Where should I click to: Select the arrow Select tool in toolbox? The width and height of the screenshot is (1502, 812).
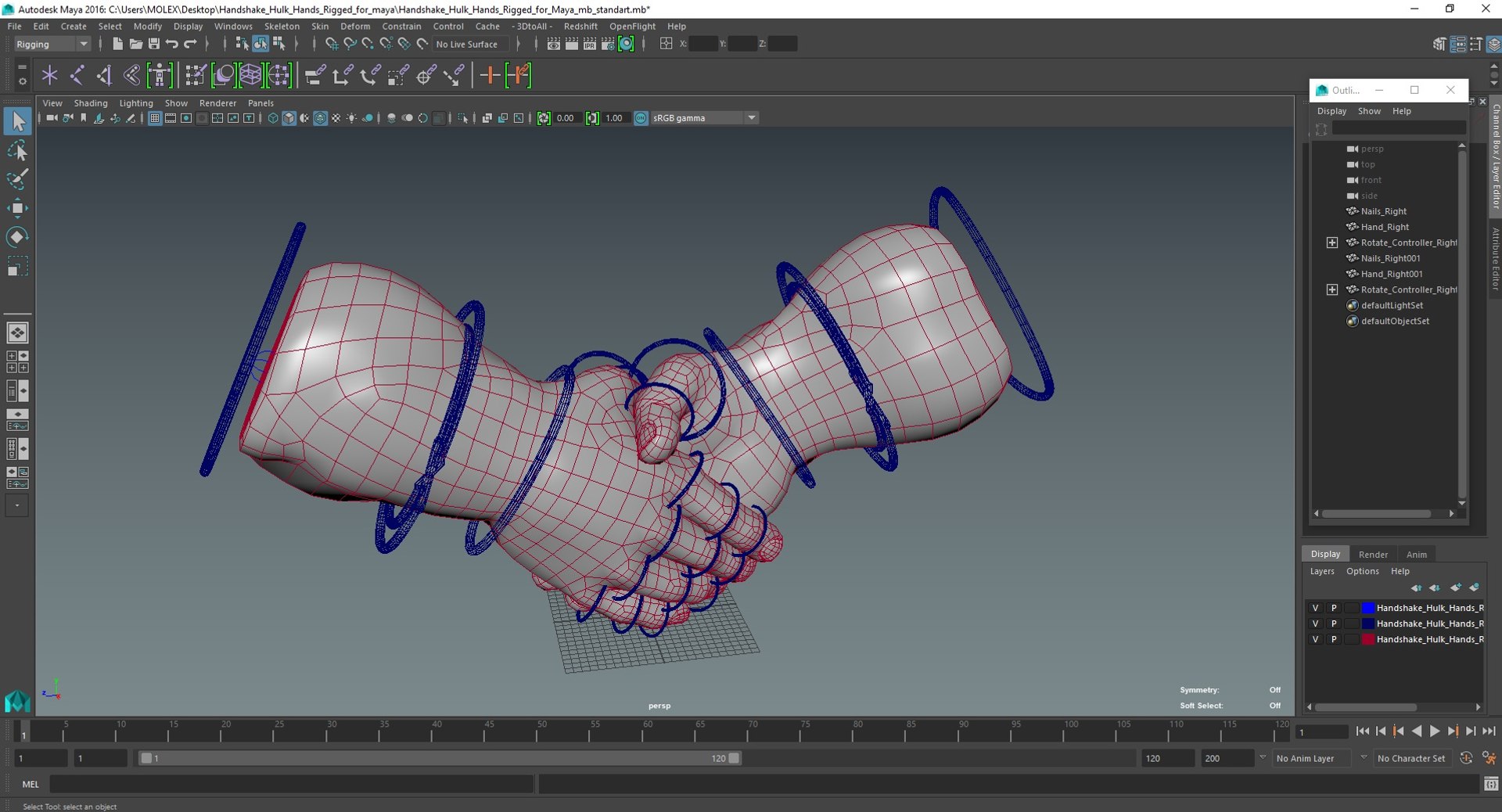[x=17, y=121]
